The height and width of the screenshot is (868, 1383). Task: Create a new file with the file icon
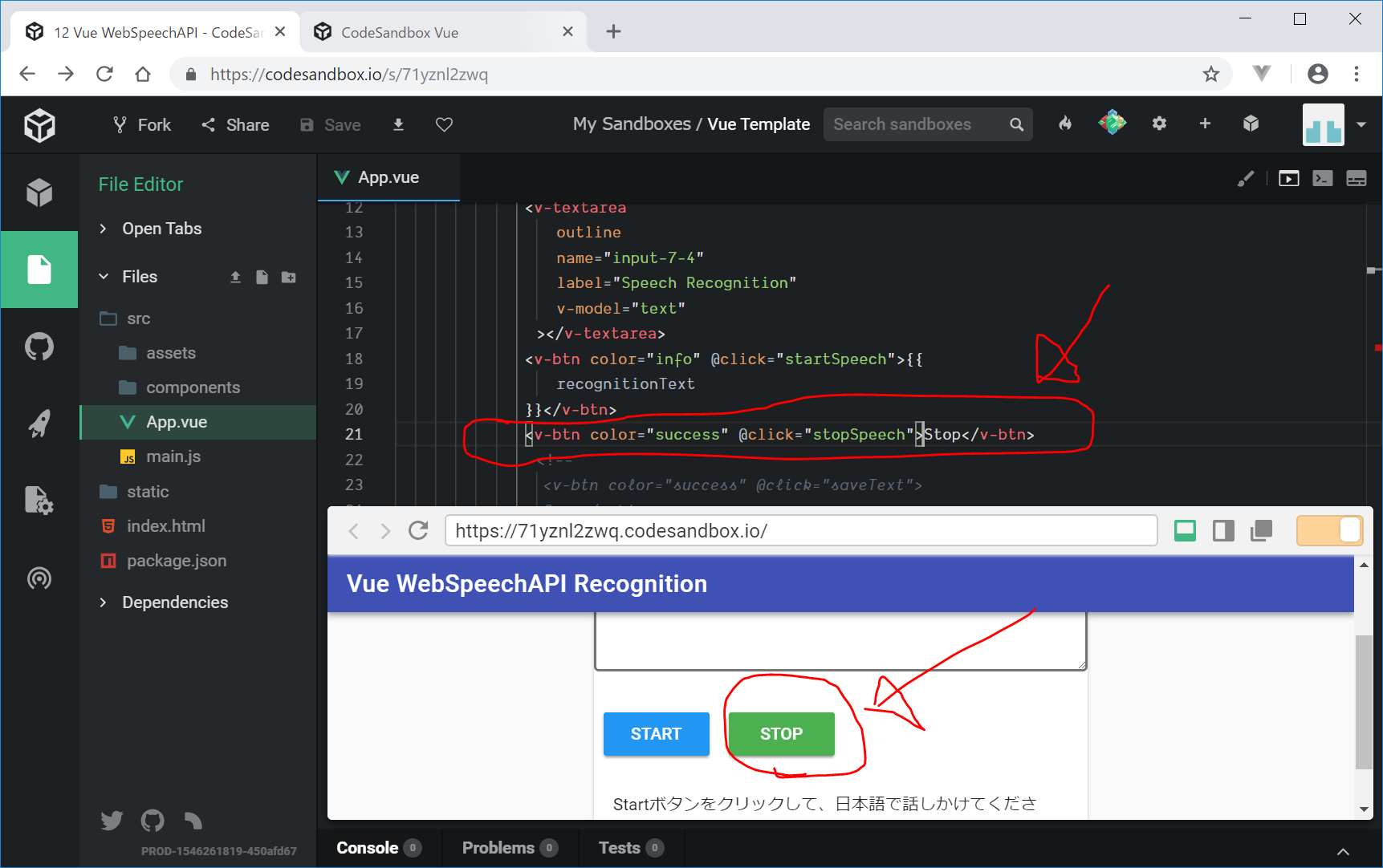click(x=262, y=277)
